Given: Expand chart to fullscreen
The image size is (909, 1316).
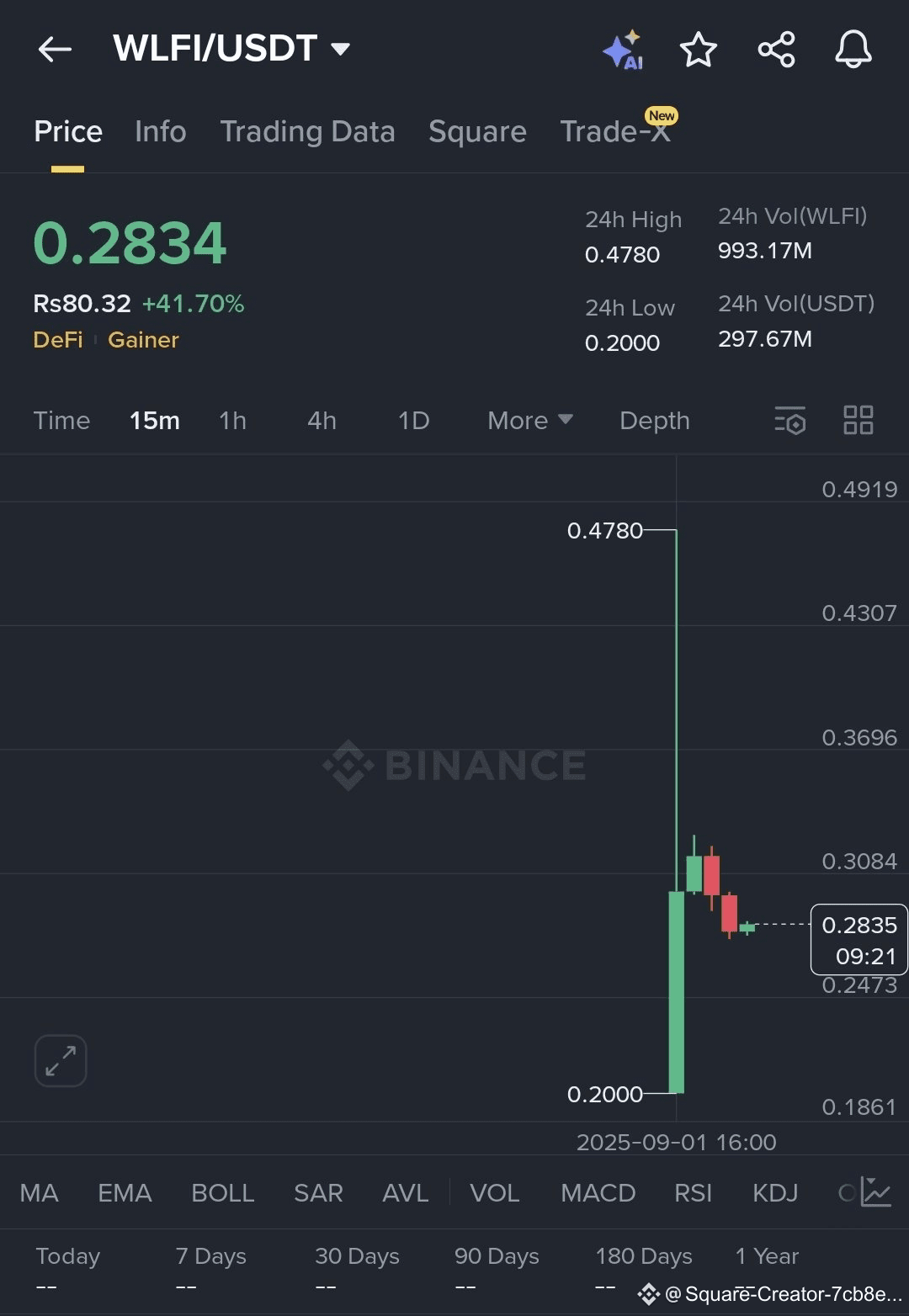Looking at the screenshot, I should pos(61,1060).
